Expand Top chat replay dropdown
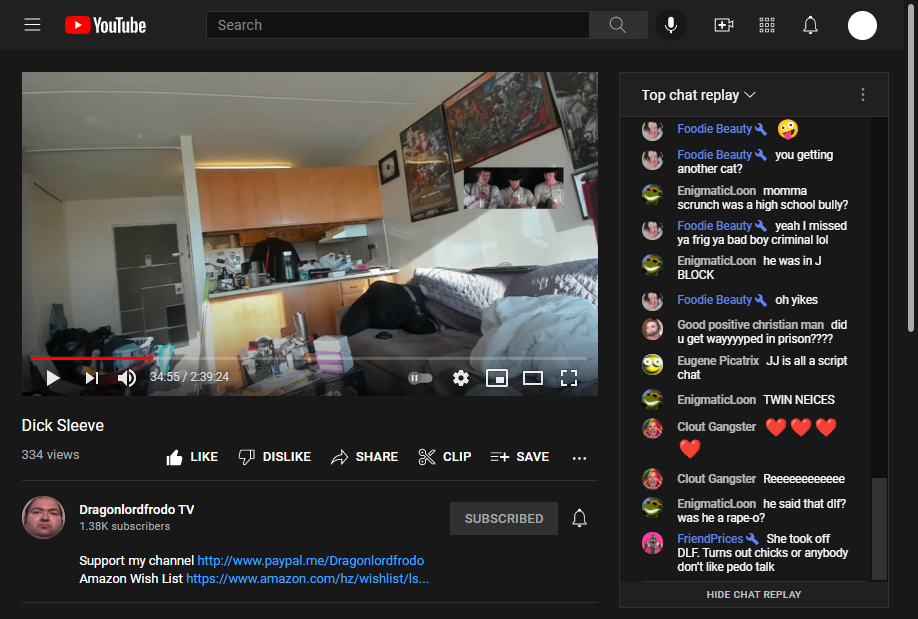This screenshot has height=619, width=918. pyautogui.click(x=698, y=95)
